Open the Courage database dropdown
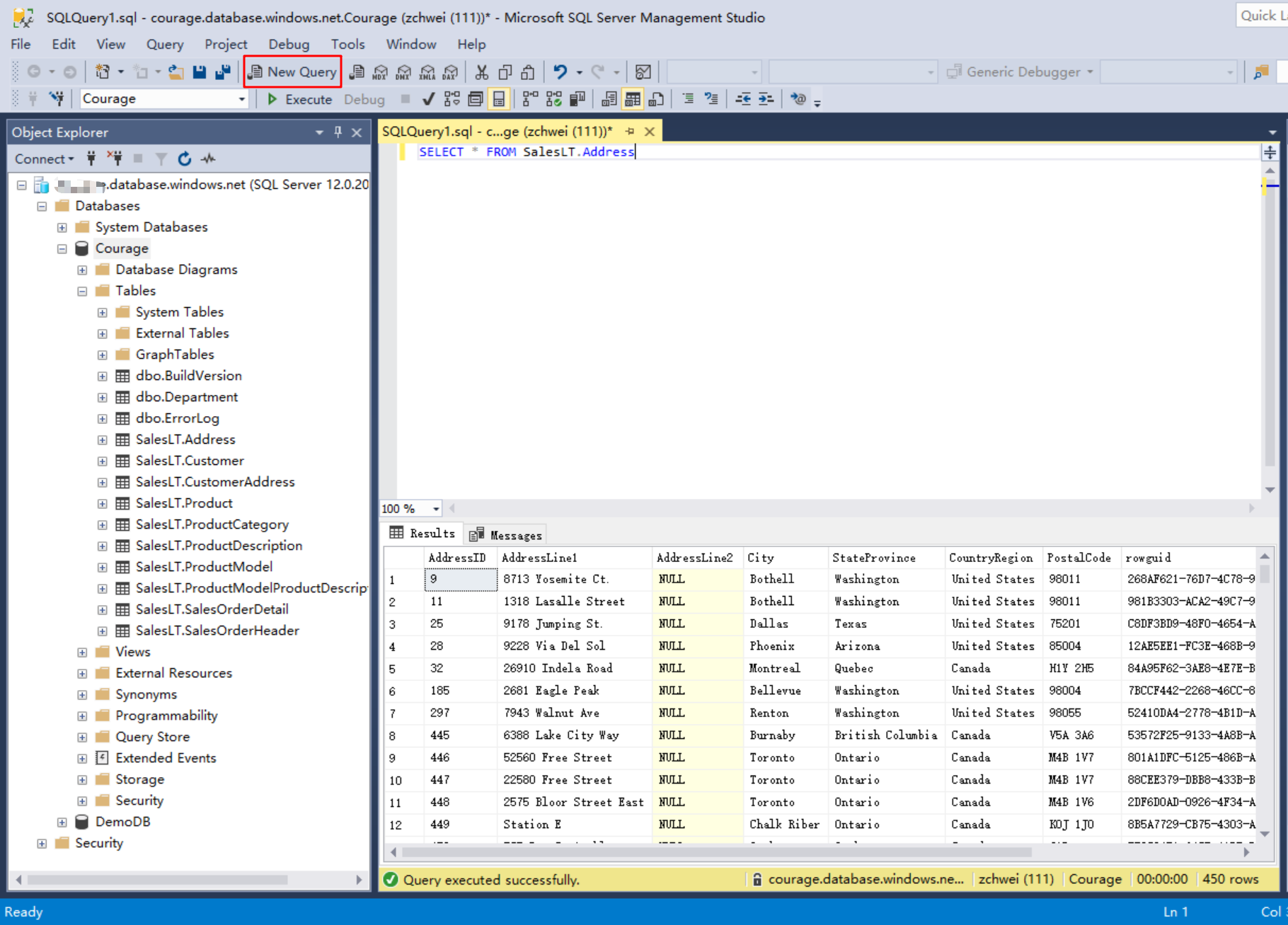 click(x=242, y=99)
